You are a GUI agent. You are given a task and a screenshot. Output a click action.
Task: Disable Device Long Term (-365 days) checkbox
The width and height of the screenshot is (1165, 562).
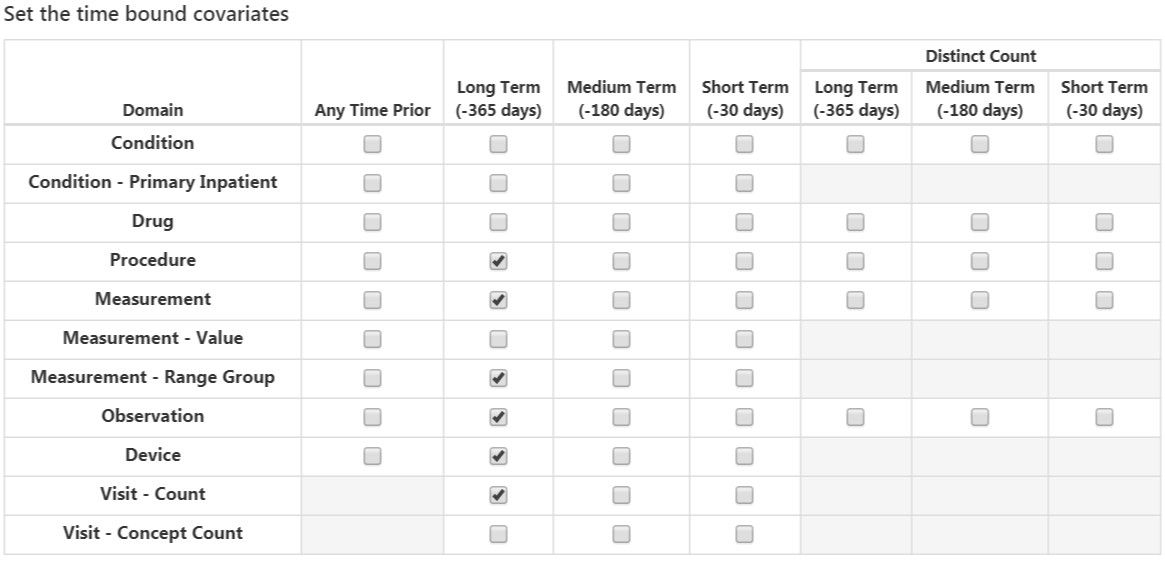coord(499,456)
